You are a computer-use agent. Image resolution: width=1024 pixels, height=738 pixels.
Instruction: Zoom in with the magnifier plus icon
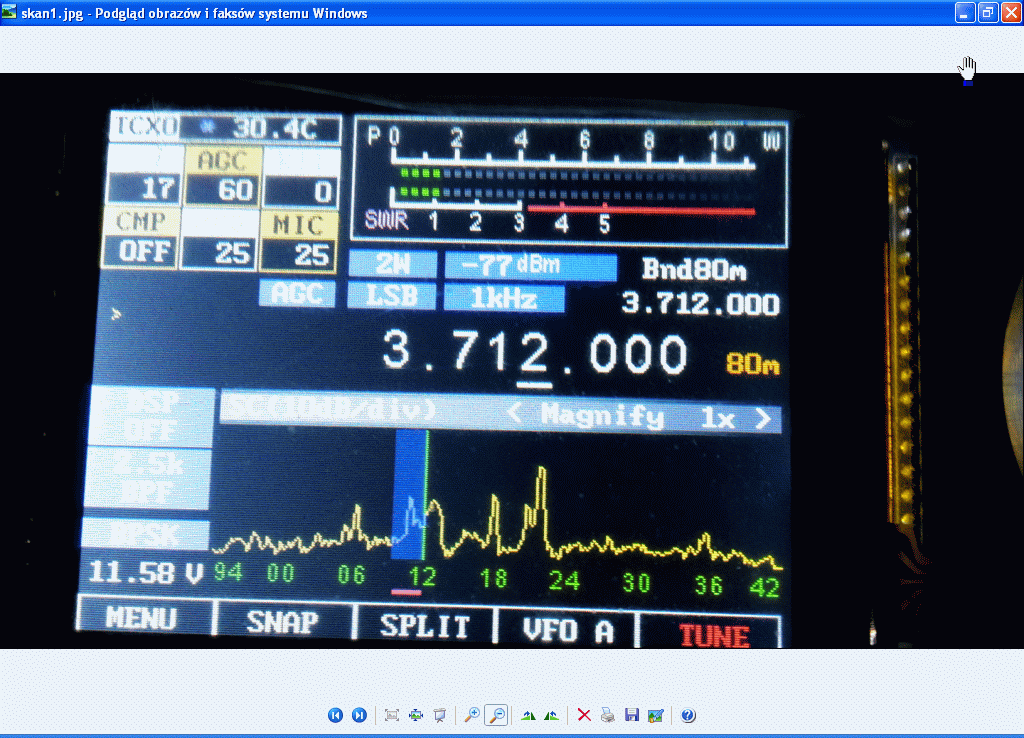coord(472,715)
